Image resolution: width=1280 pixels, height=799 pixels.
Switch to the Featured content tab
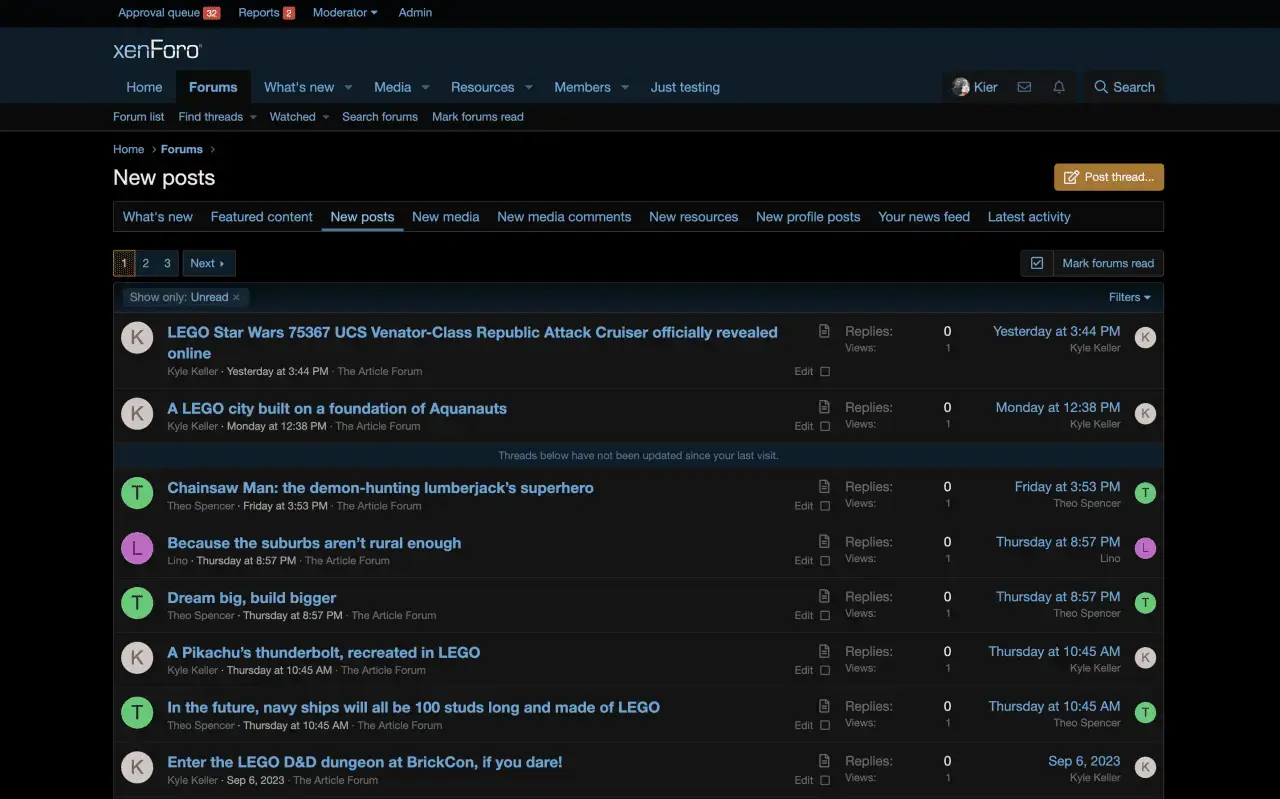[262, 217]
